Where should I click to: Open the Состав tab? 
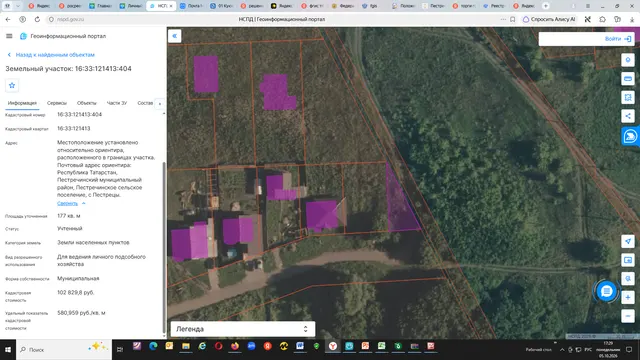145,103
